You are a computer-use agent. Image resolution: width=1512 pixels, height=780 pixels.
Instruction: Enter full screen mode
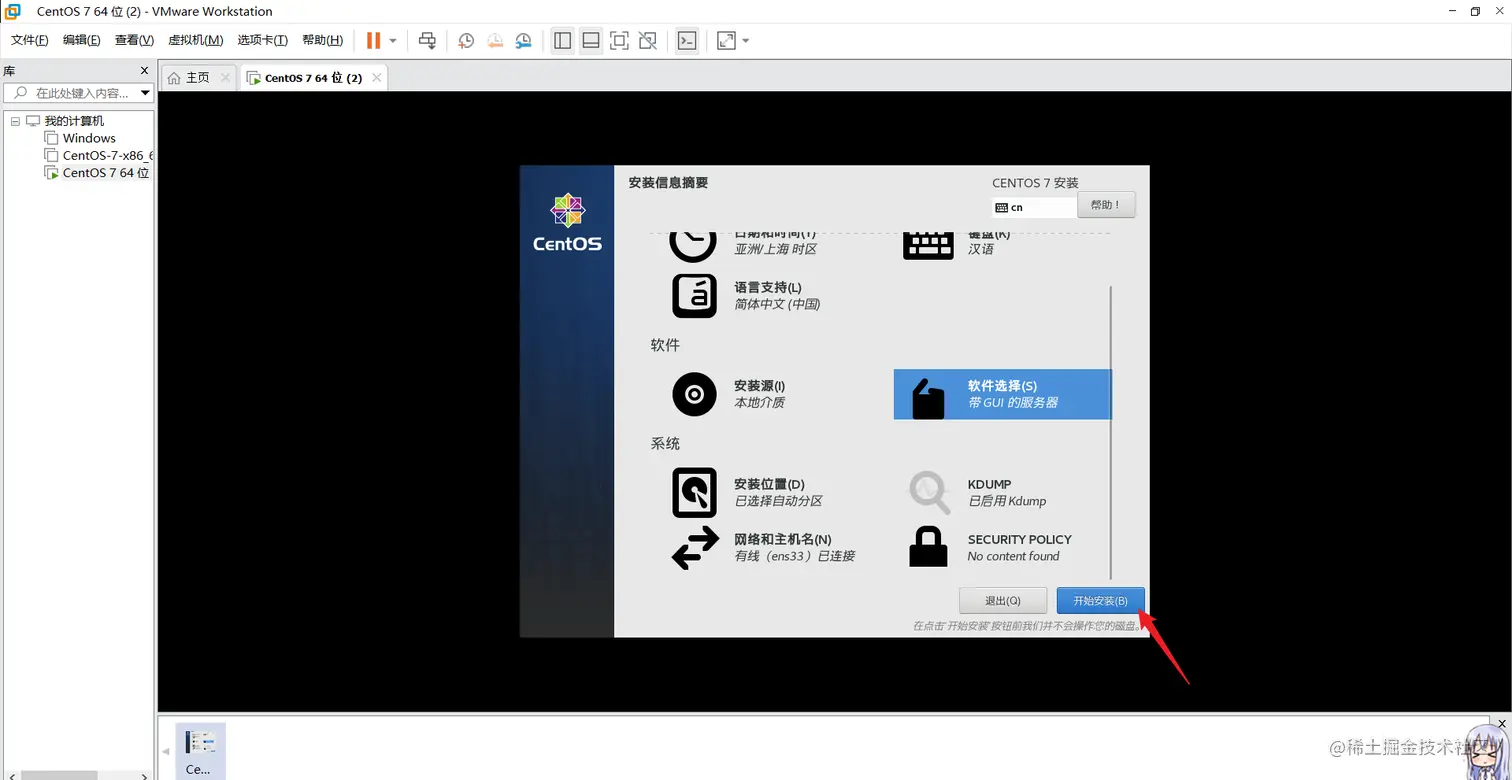click(619, 40)
